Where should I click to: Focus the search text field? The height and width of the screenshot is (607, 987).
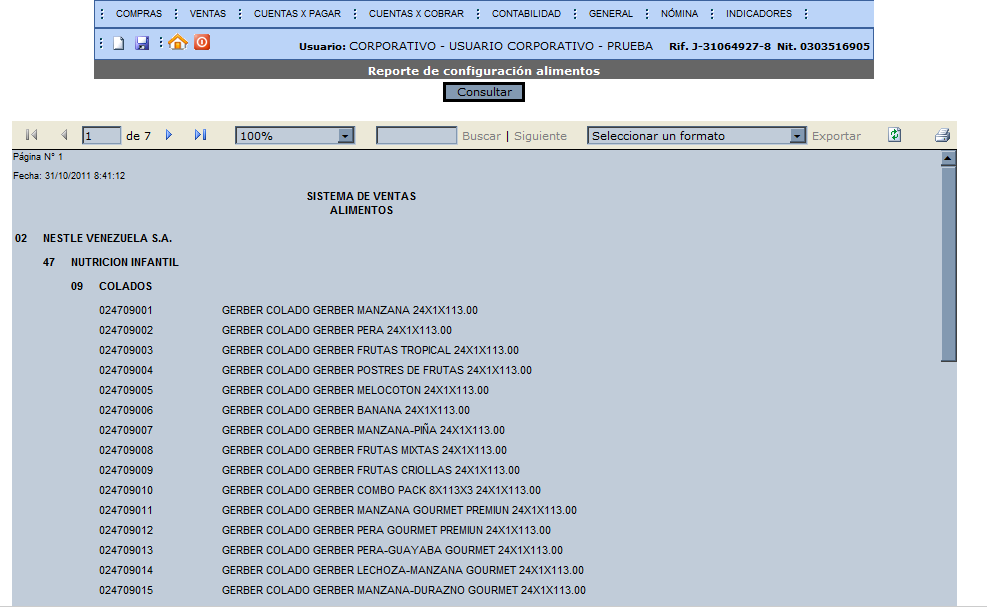click(417, 135)
